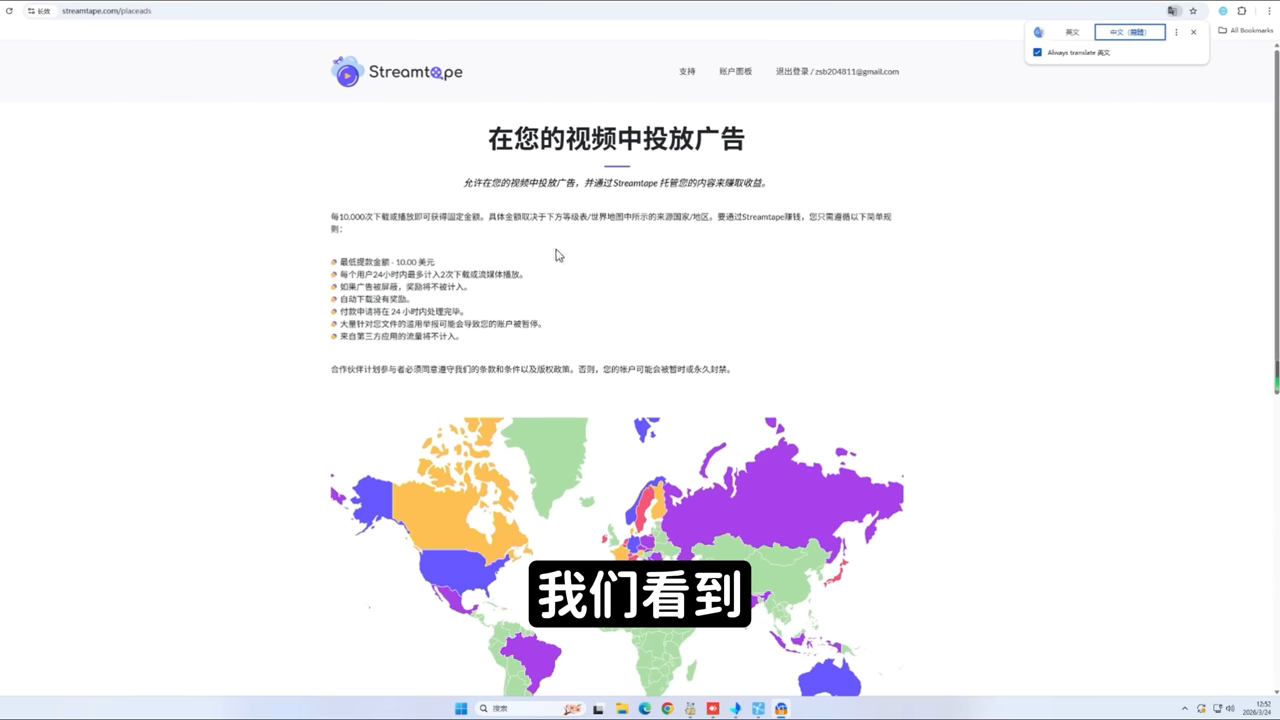1280x720 pixels.
Task: Uncheck Always translate 英文 checkbox
Action: click(x=1037, y=52)
